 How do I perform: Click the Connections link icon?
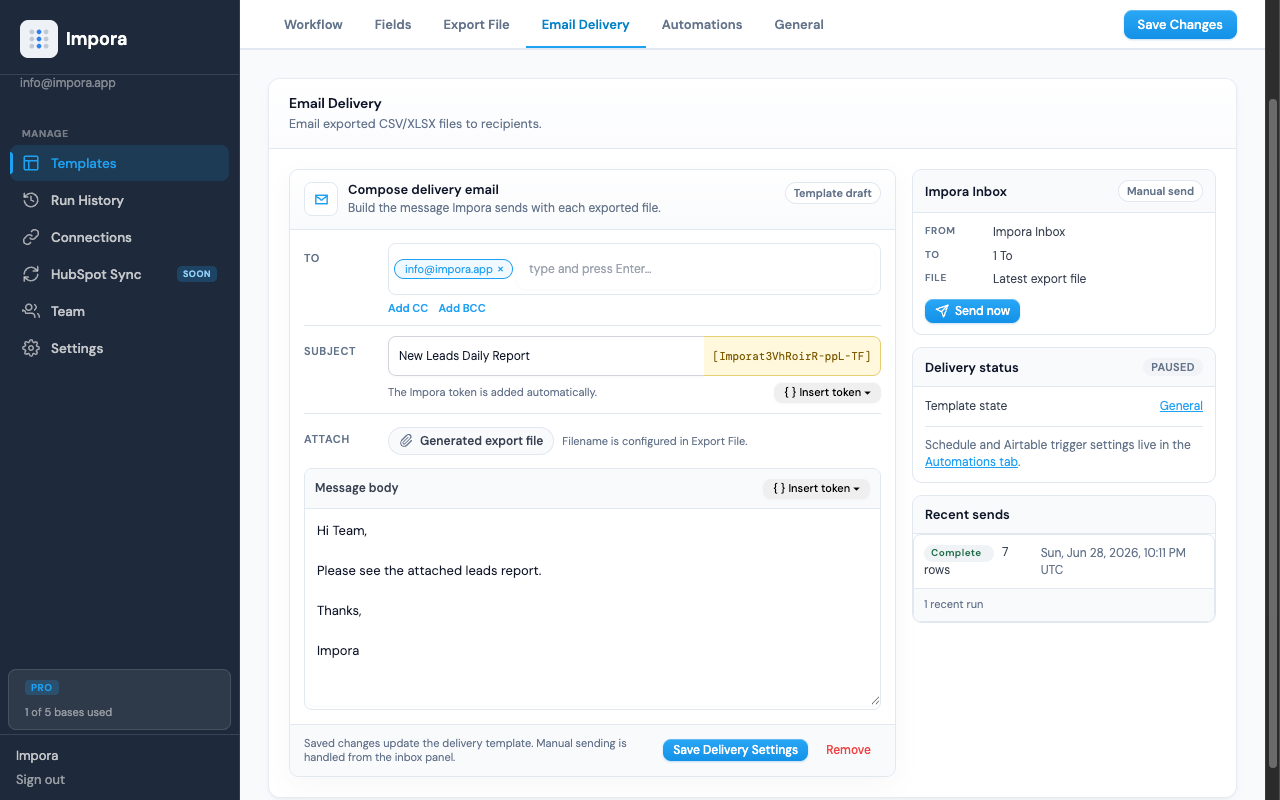(x=31, y=237)
